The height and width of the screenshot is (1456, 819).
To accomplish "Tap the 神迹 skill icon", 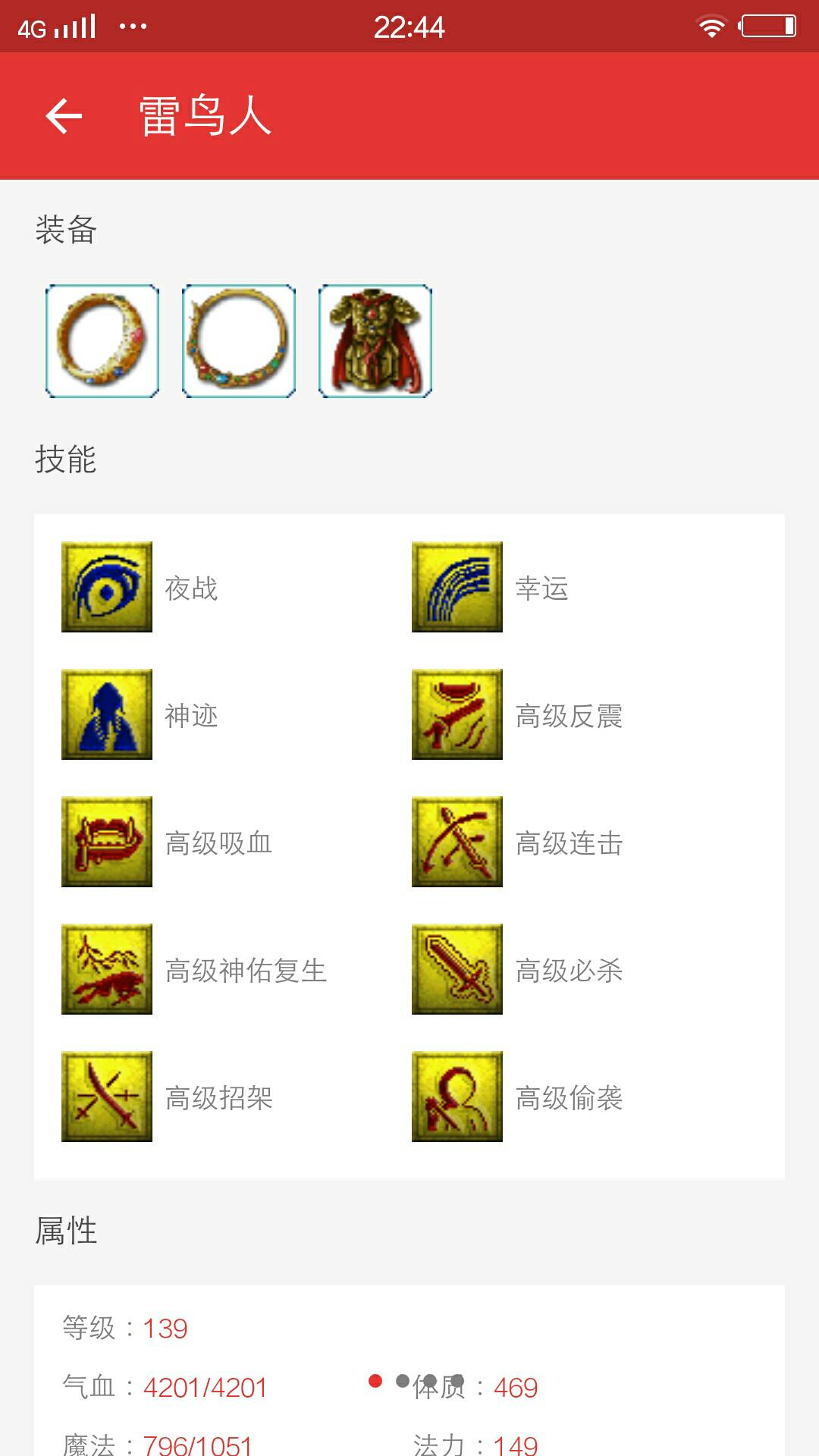I will pos(107,714).
